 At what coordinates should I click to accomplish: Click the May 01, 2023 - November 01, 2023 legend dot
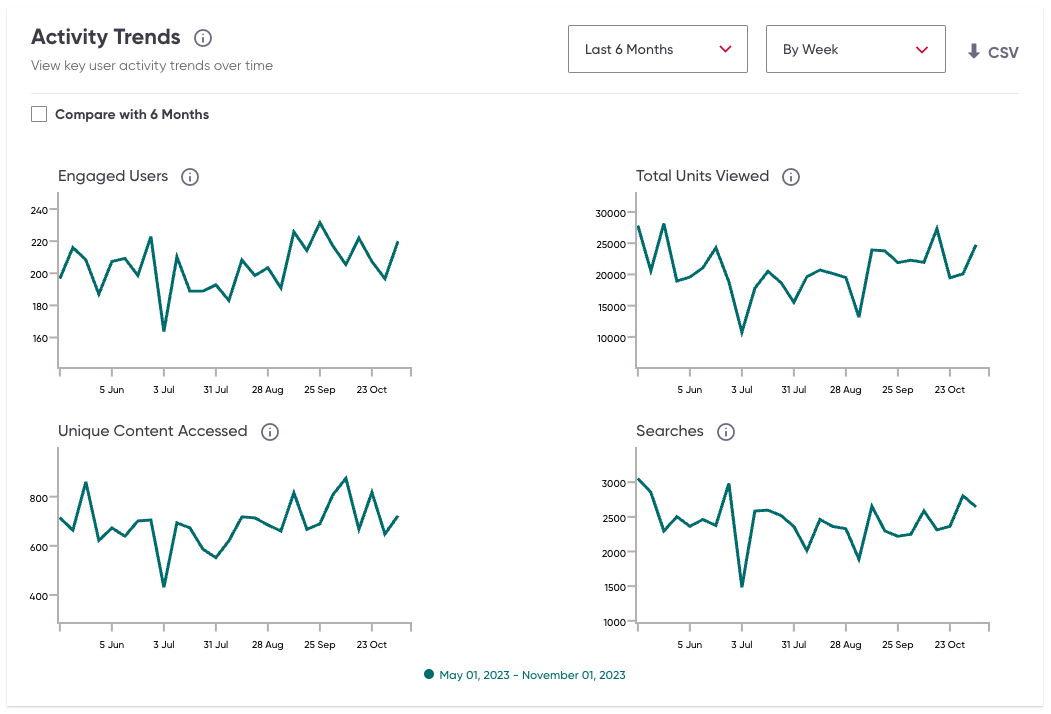[429, 674]
